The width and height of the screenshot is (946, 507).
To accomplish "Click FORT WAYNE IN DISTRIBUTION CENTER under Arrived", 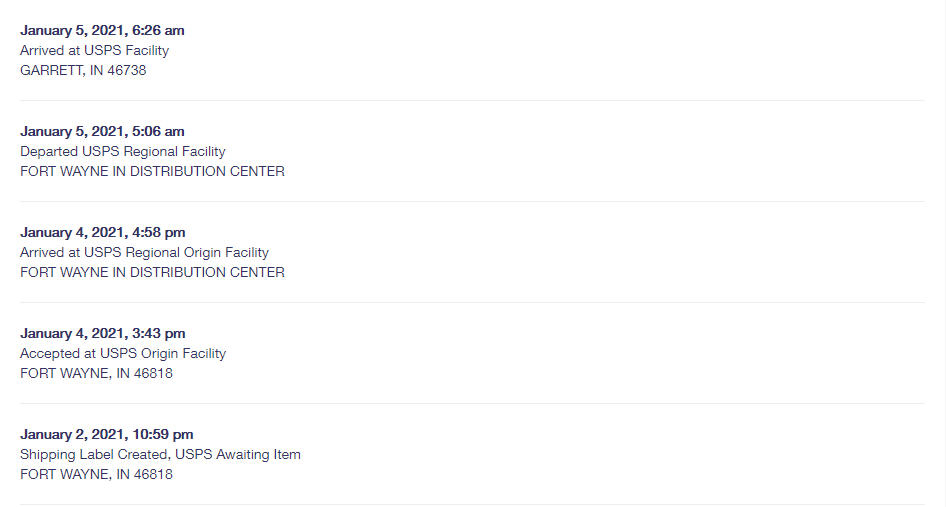I will pyautogui.click(x=152, y=272).
